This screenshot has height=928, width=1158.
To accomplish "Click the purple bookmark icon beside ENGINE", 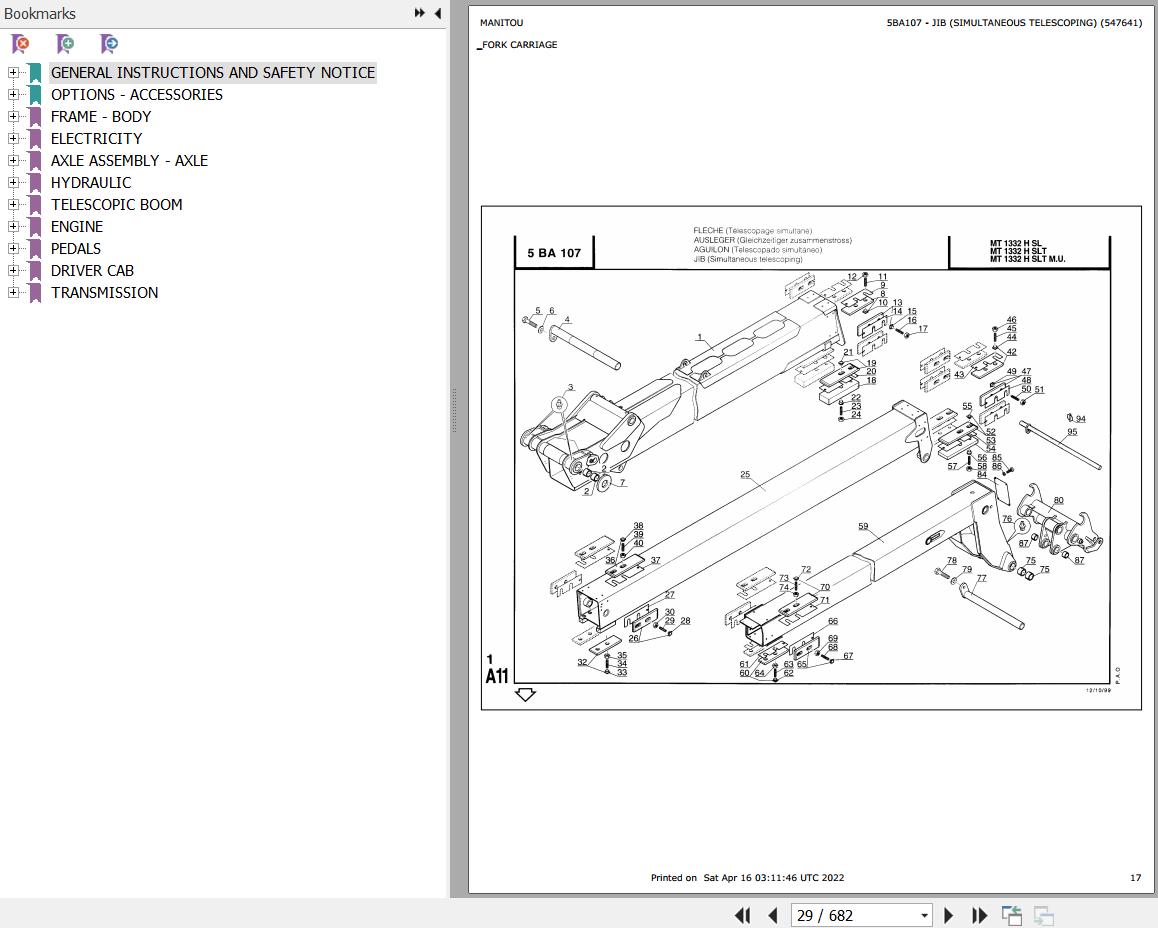I will click(35, 227).
